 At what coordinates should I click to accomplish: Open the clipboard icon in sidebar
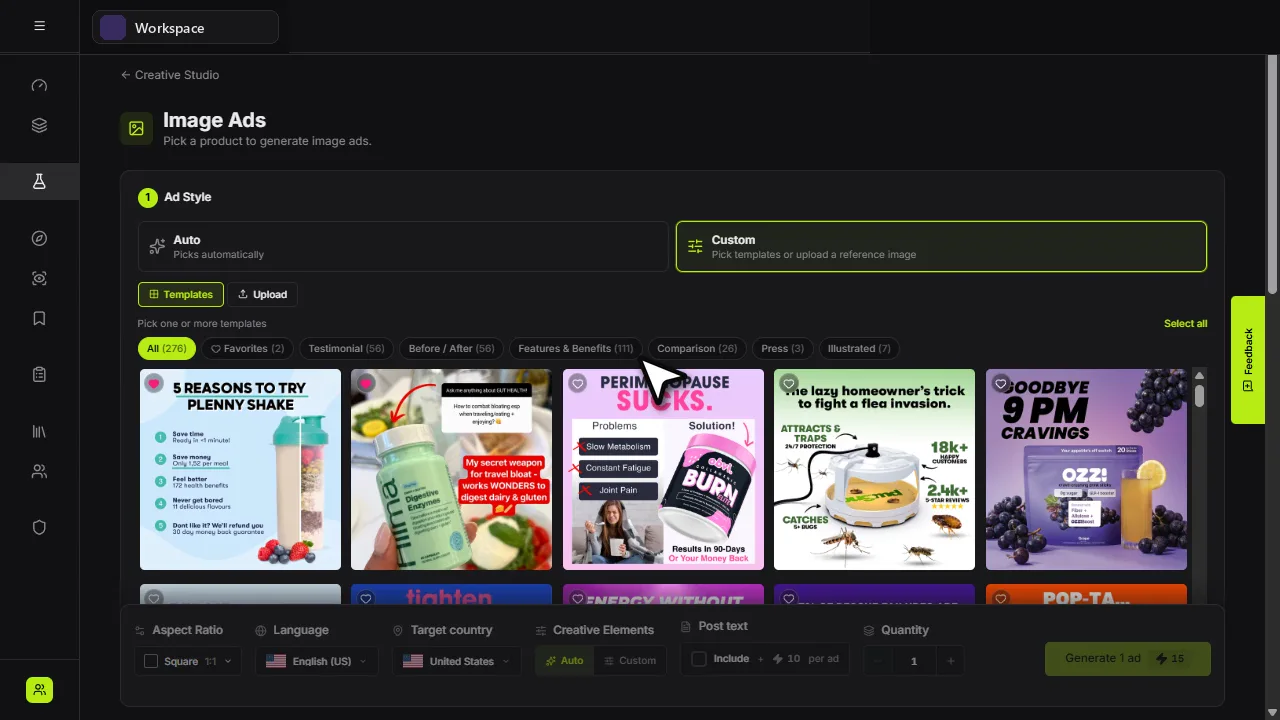39,374
